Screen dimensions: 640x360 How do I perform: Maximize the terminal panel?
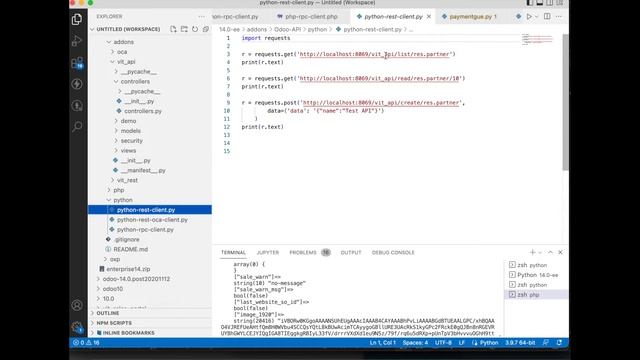(550, 252)
